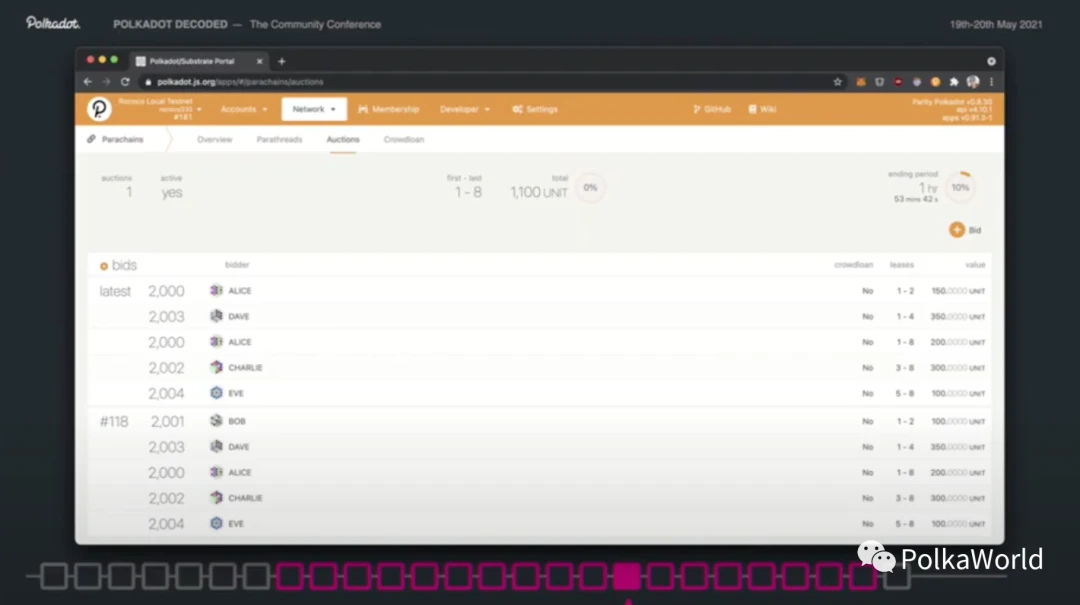Click the 150.0000 UNIT bid value
The width and height of the screenshot is (1080, 605).
[x=958, y=291]
